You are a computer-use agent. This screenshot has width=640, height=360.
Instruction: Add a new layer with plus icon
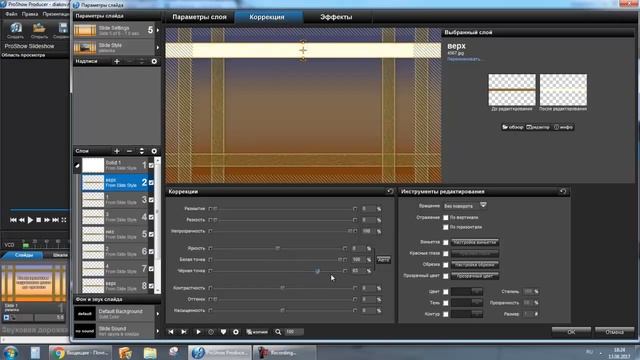click(x=117, y=151)
